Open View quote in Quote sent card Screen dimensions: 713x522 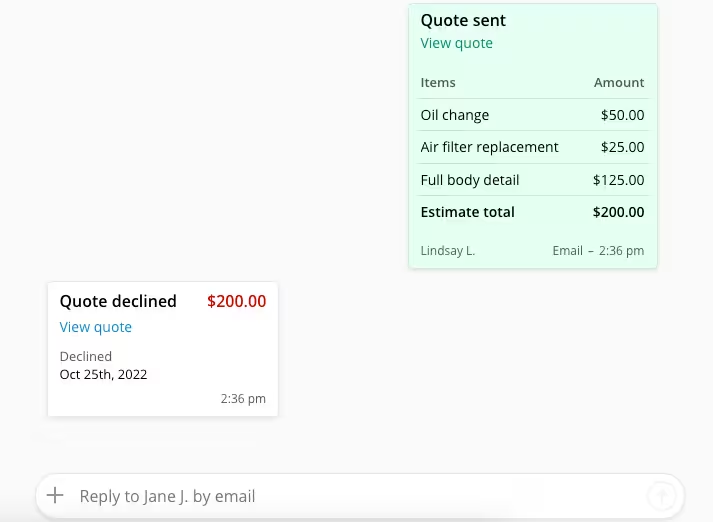[456, 43]
